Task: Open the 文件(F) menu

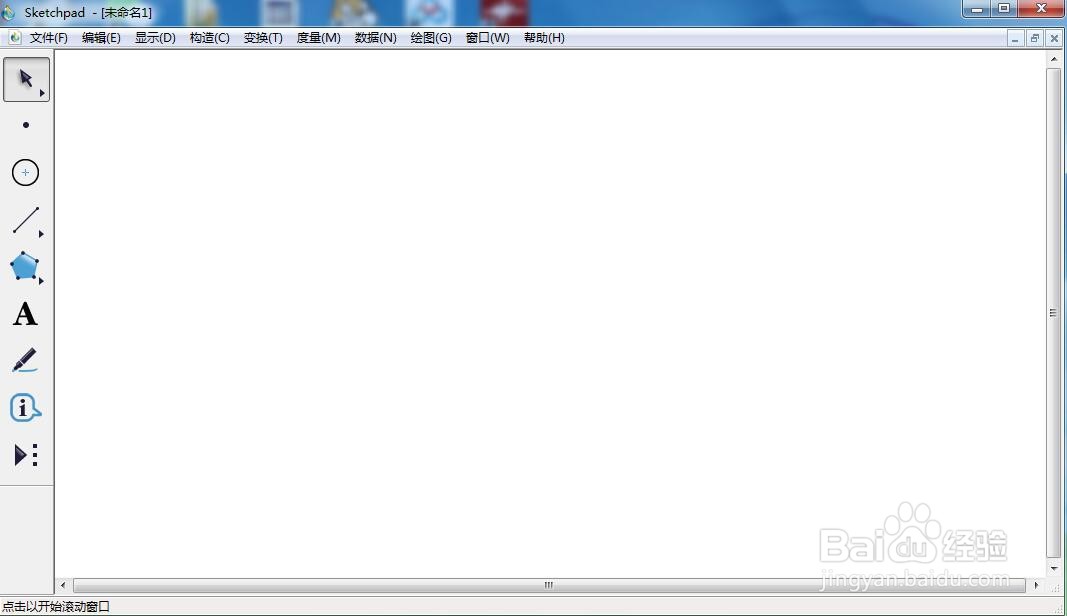Action: 48,38
